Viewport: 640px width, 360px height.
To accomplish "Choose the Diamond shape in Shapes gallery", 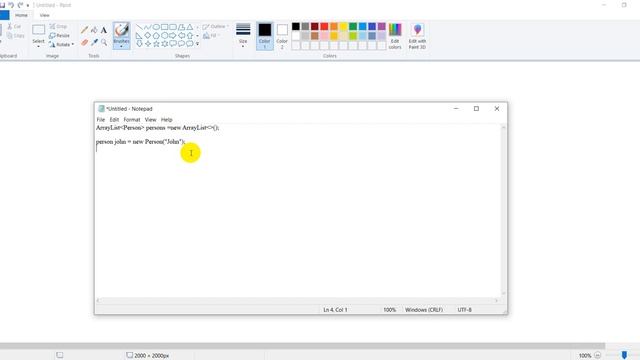I will tap(148, 36).
